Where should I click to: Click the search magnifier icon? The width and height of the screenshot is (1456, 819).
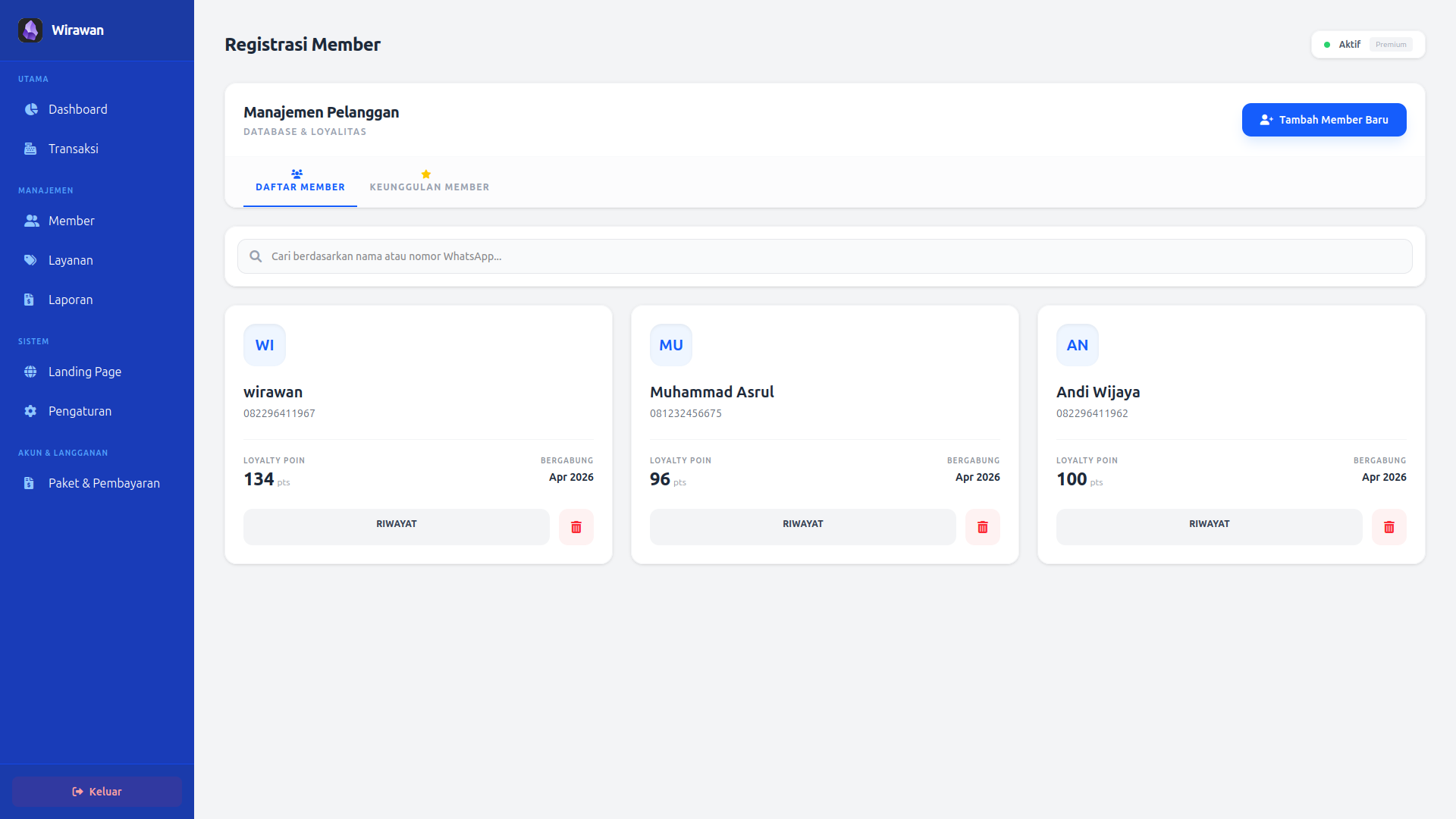click(x=256, y=256)
